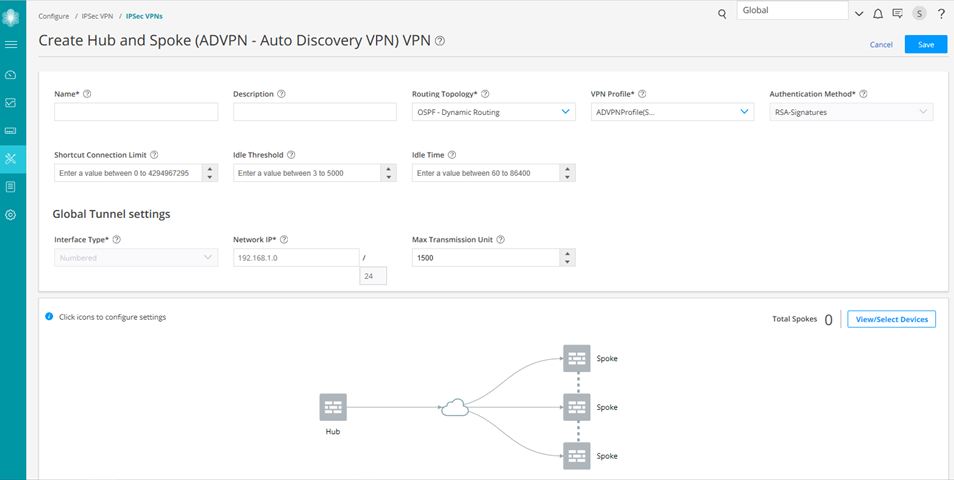Open the notifications bell icon
This screenshot has width=954, height=480.
(x=878, y=14)
